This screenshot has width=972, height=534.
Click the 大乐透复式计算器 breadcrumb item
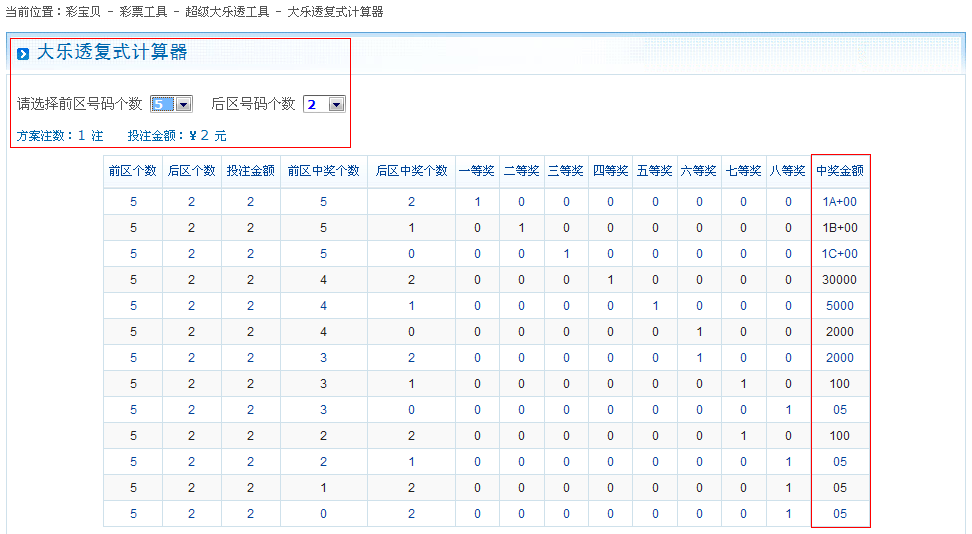click(335, 12)
